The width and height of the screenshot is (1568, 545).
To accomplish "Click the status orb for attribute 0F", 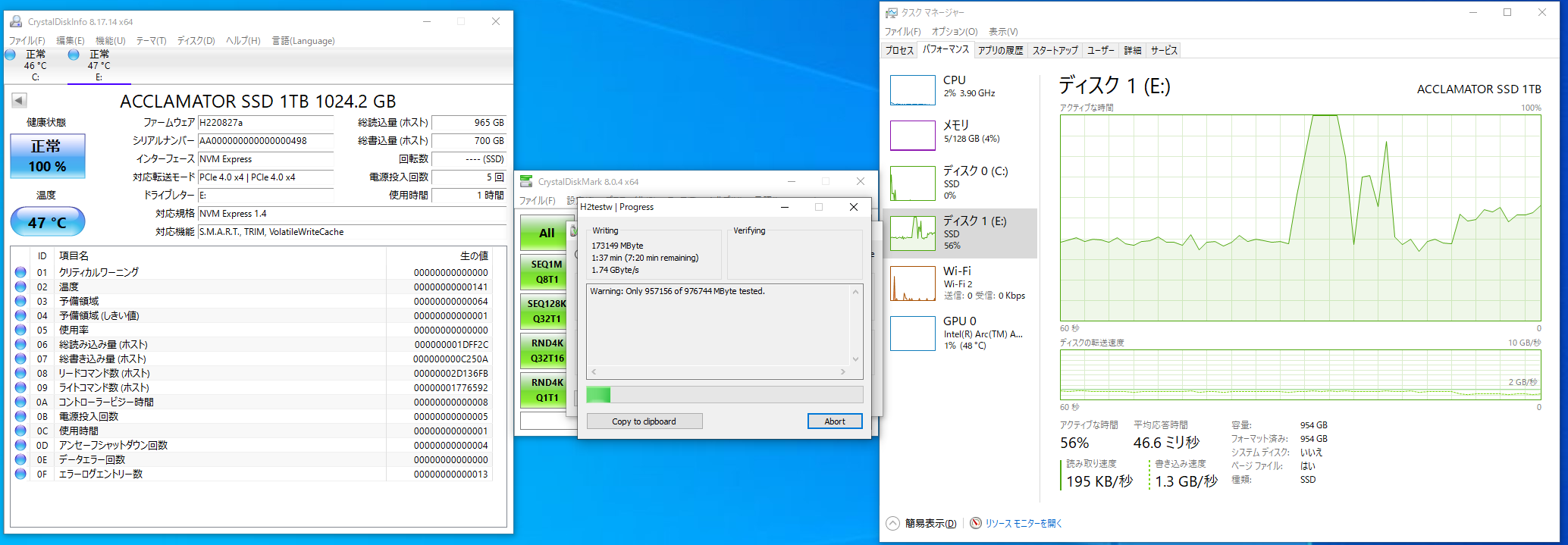I will click(20, 474).
